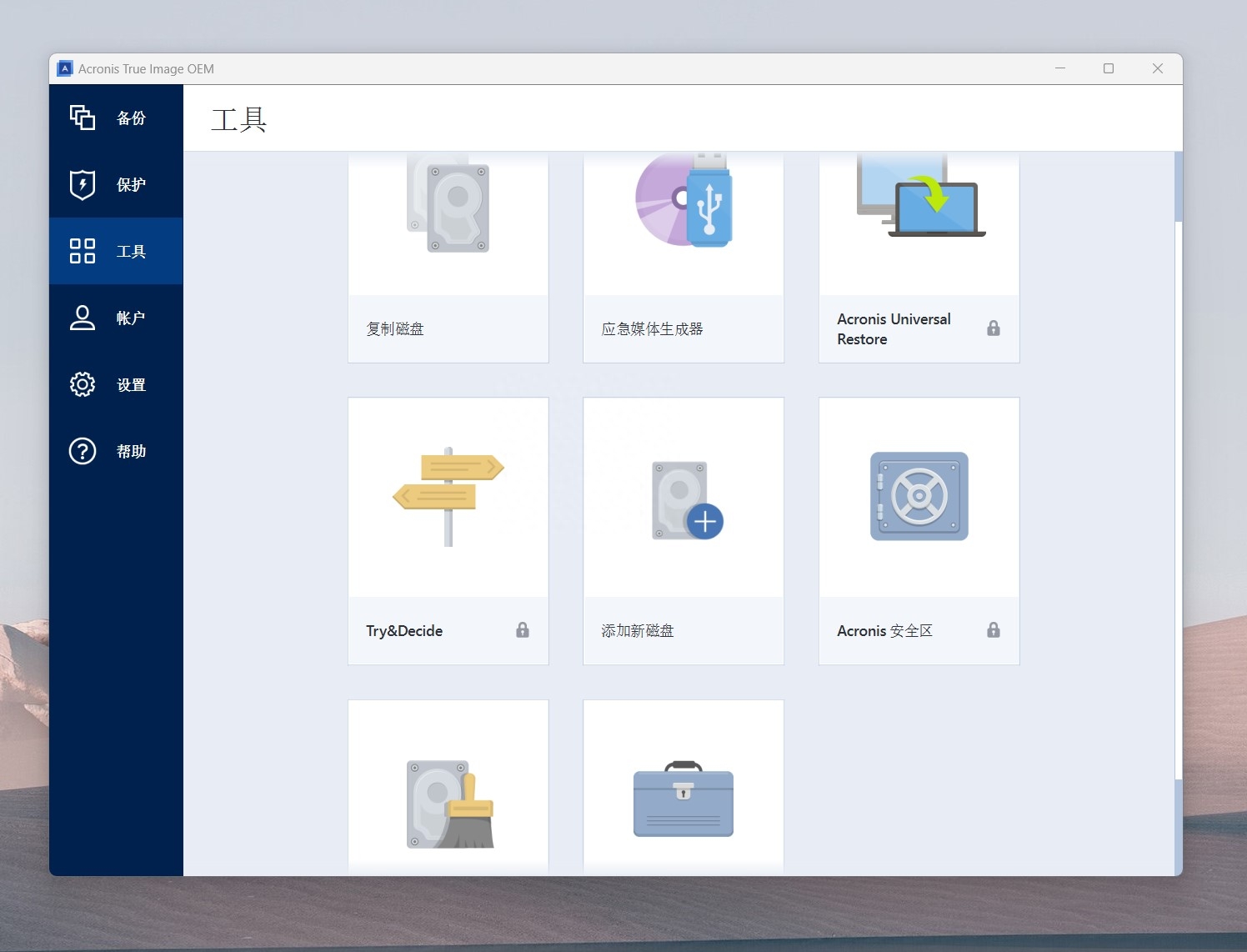This screenshot has height=952, width=1247.
Task: Open the 添加新磁盘 label
Action: pyautogui.click(x=638, y=631)
